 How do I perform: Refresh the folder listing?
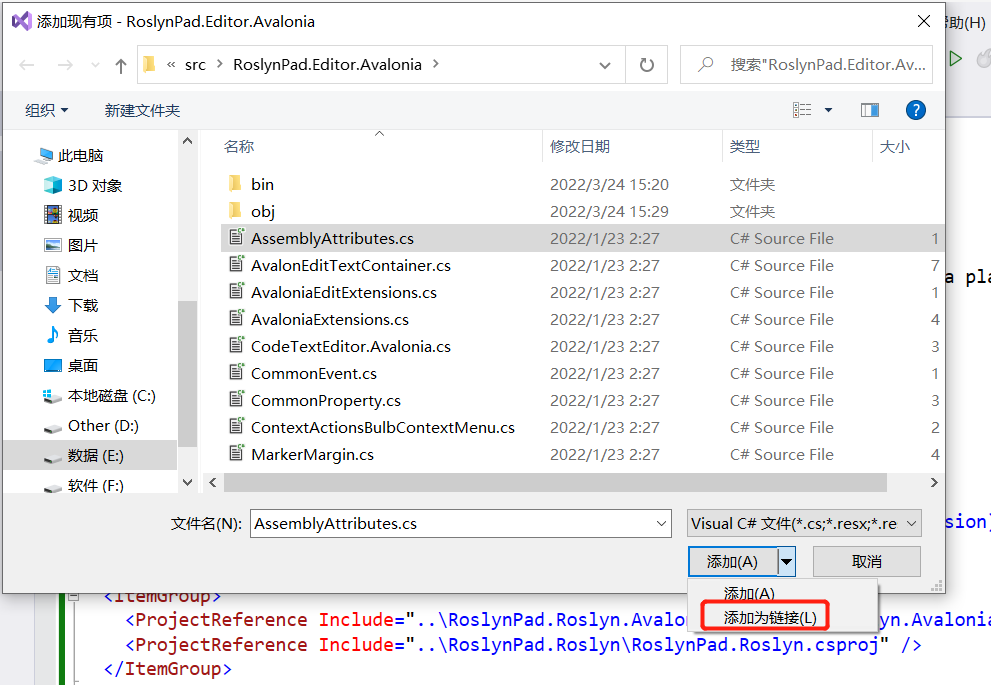(x=647, y=65)
